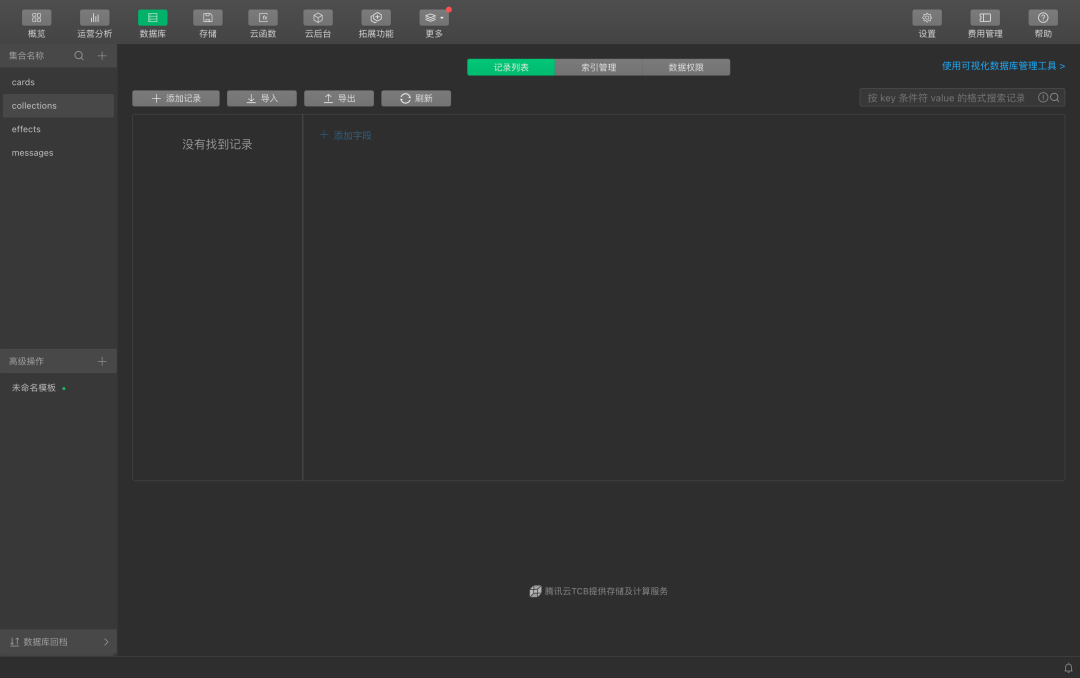1080x678 pixels.
Task: Select the messages collection
Action: pos(33,153)
